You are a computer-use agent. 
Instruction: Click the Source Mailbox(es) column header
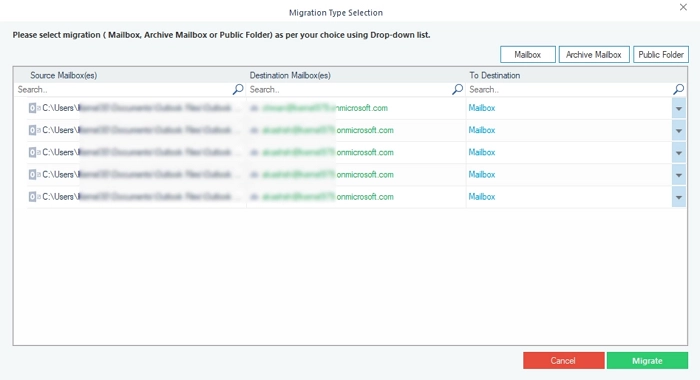[x=63, y=75]
